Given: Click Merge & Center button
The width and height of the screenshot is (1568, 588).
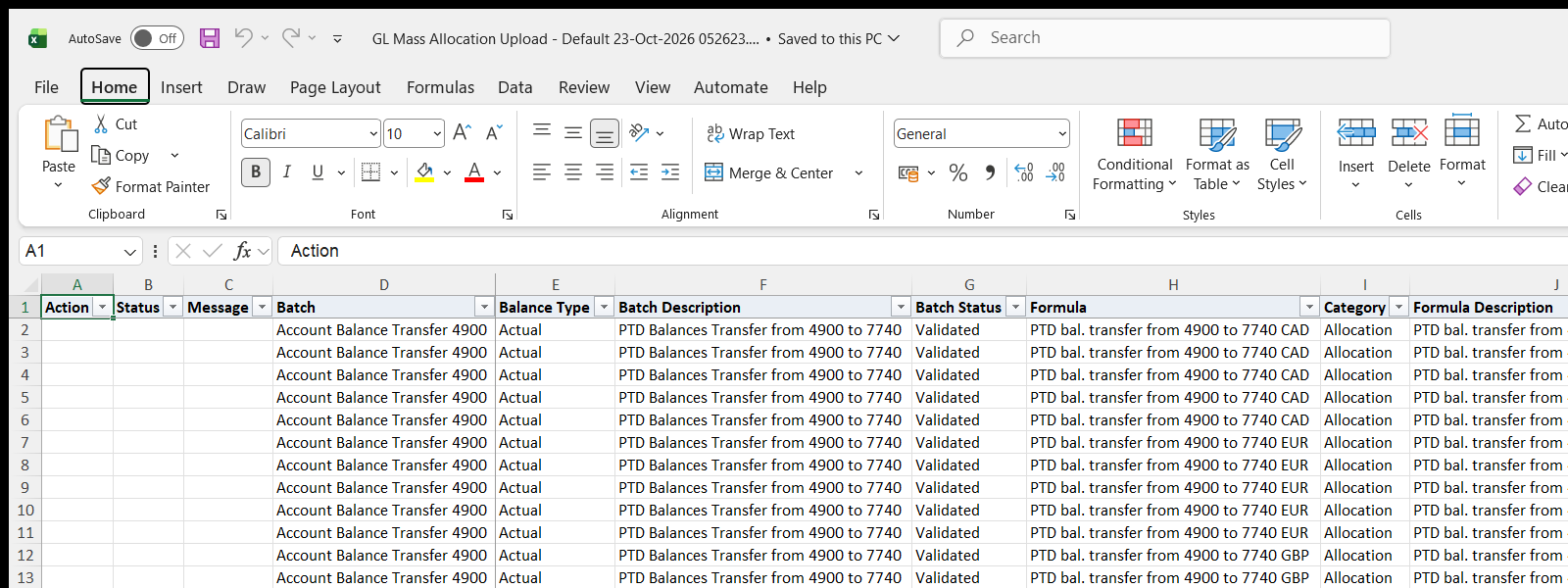Looking at the screenshot, I should [769, 173].
